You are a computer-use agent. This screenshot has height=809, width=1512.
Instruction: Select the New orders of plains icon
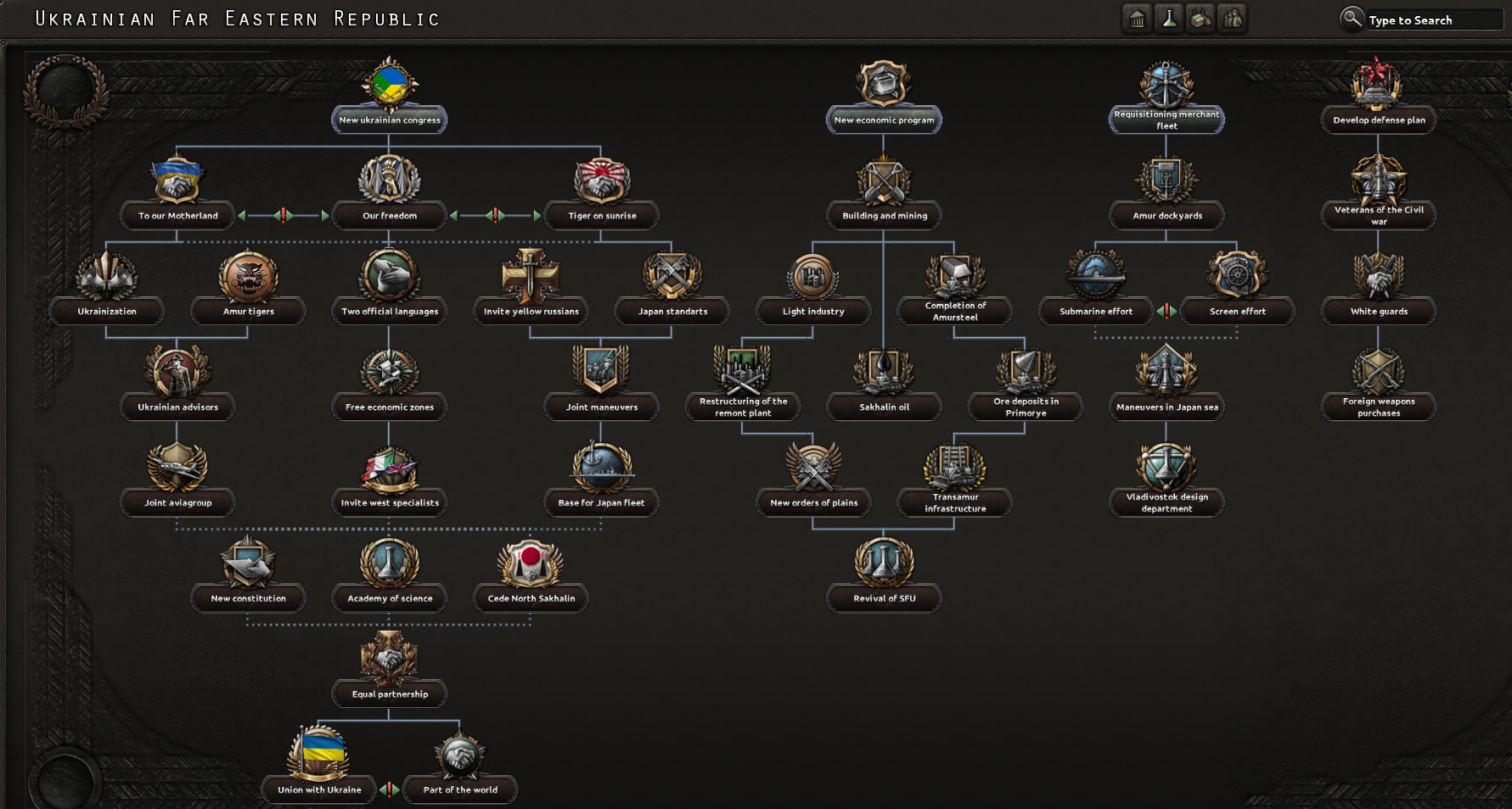click(x=813, y=467)
